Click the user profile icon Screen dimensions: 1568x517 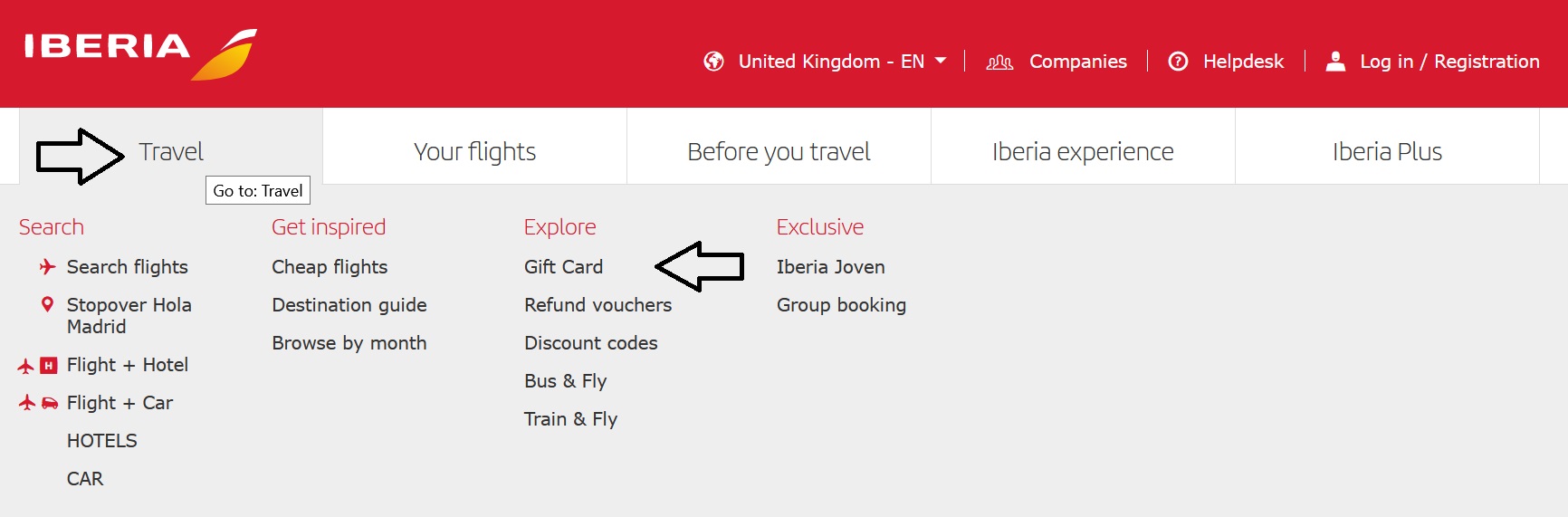click(x=1335, y=62)
